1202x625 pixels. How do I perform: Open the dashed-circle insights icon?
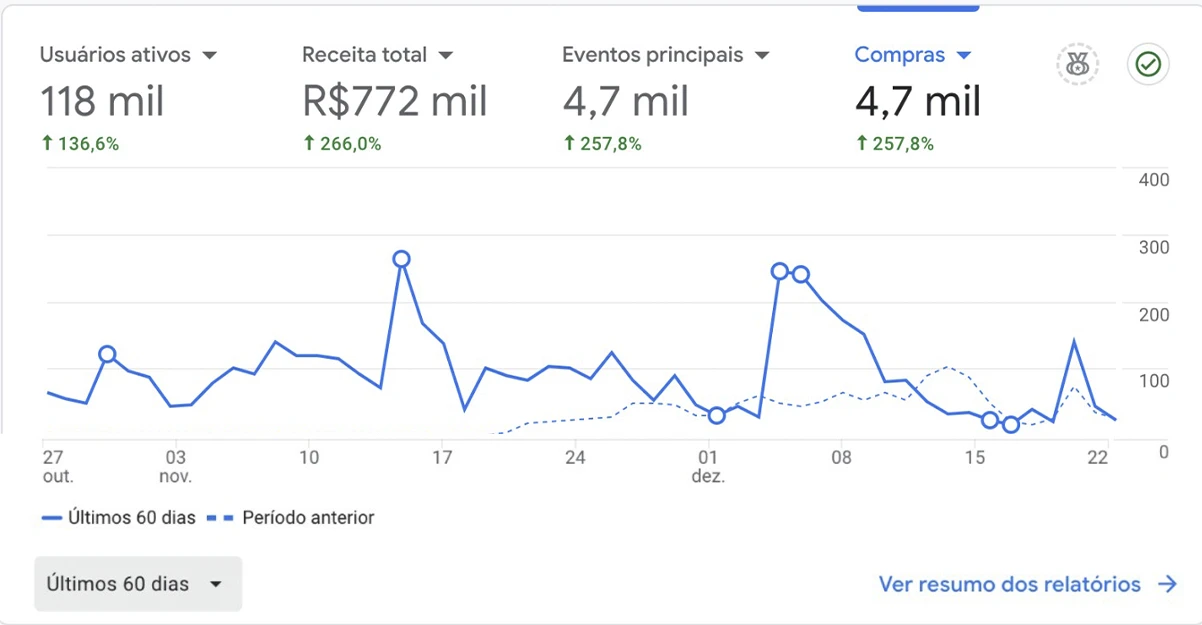pos(1077,65)
